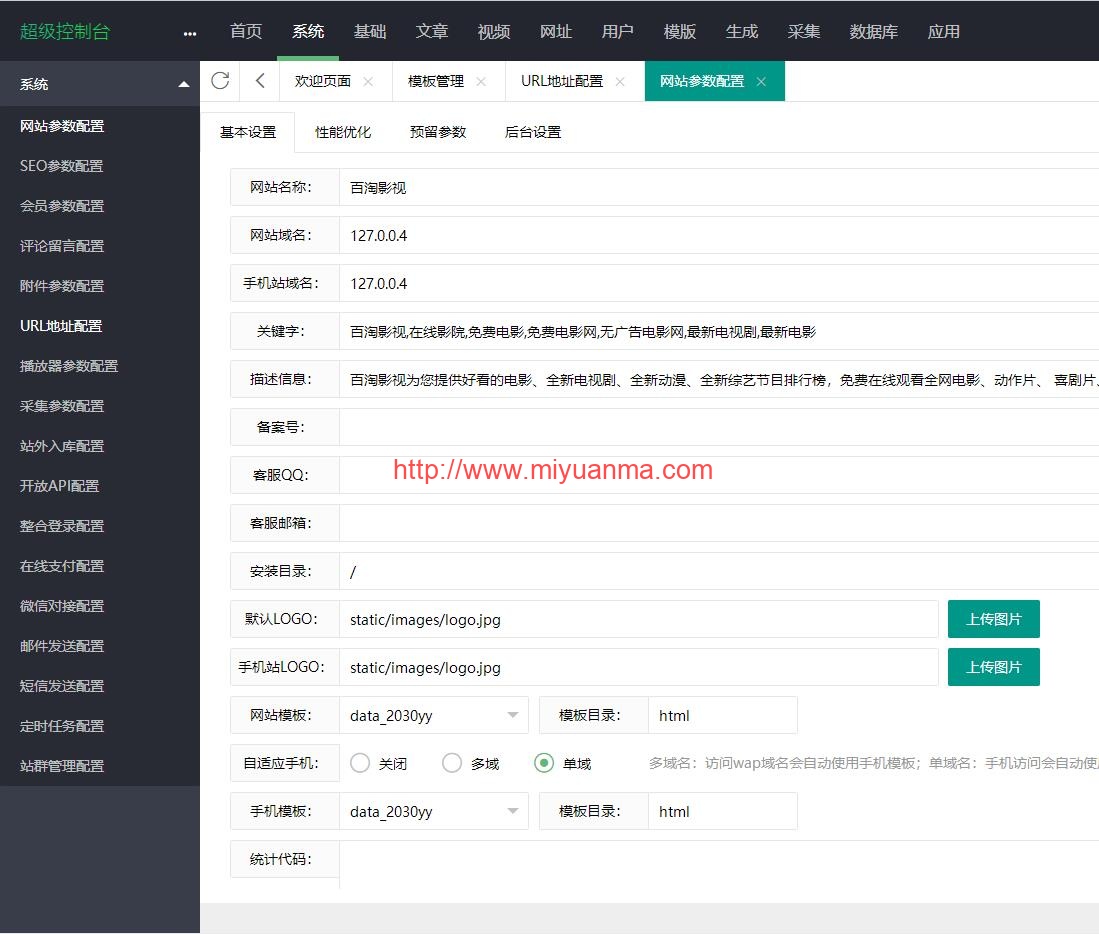This screenshot has width=1099, height=934.
Task: Open the 网站模板 dropdown
Action: point(434,715)
